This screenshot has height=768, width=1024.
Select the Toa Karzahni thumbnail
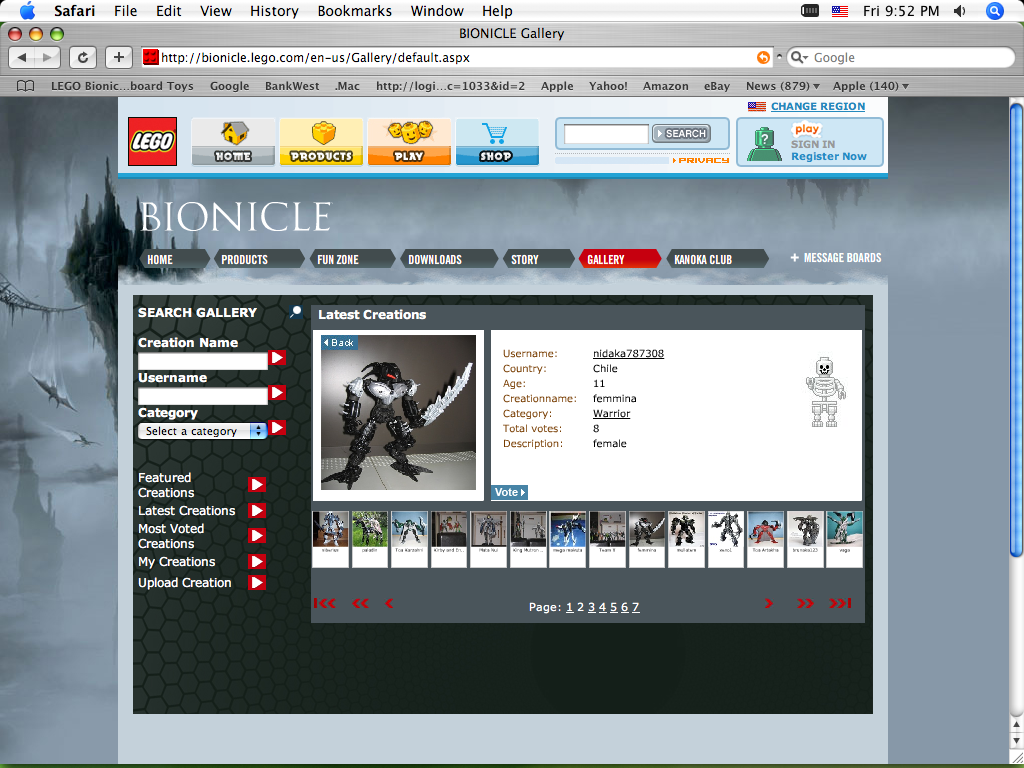[409, 539]
